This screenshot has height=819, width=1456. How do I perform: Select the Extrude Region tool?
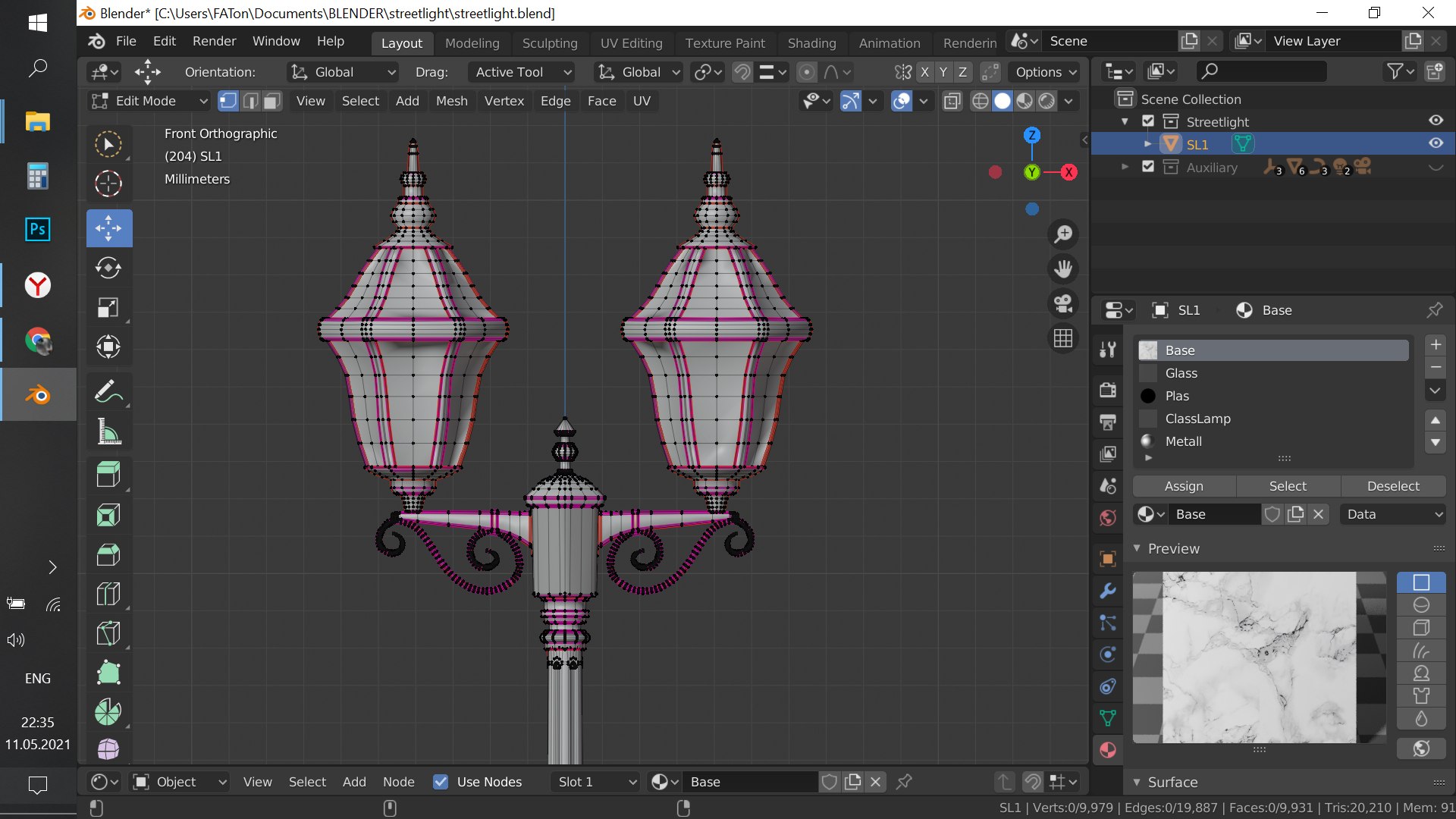point(108,475)
